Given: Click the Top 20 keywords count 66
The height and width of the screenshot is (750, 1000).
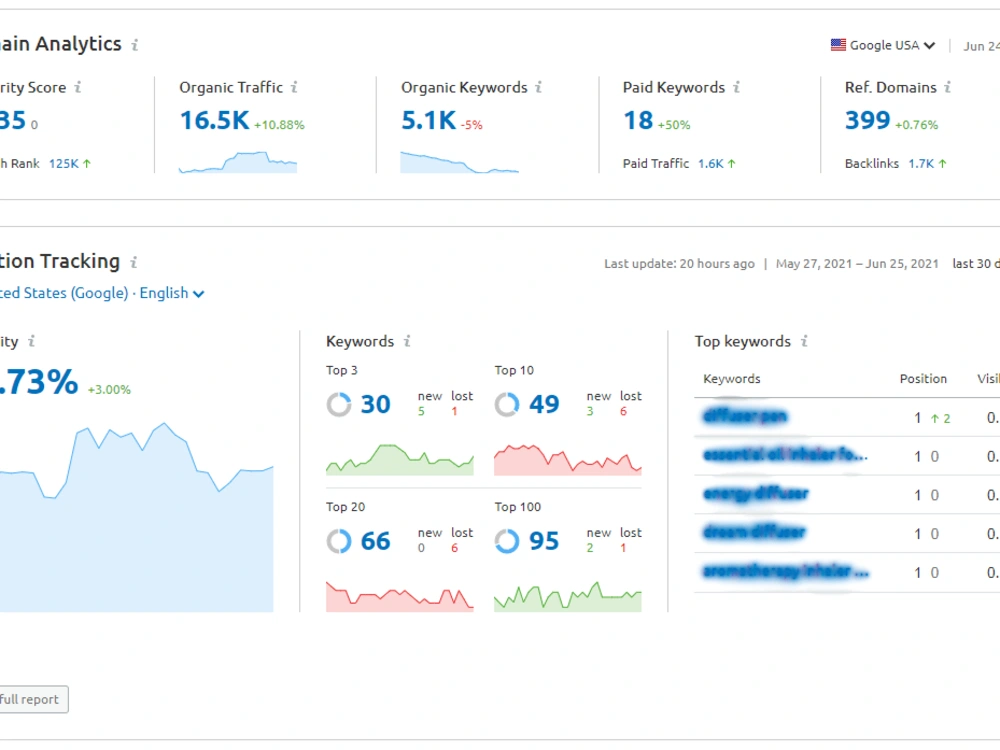Looking at the screenshot, I should point(376,541).
